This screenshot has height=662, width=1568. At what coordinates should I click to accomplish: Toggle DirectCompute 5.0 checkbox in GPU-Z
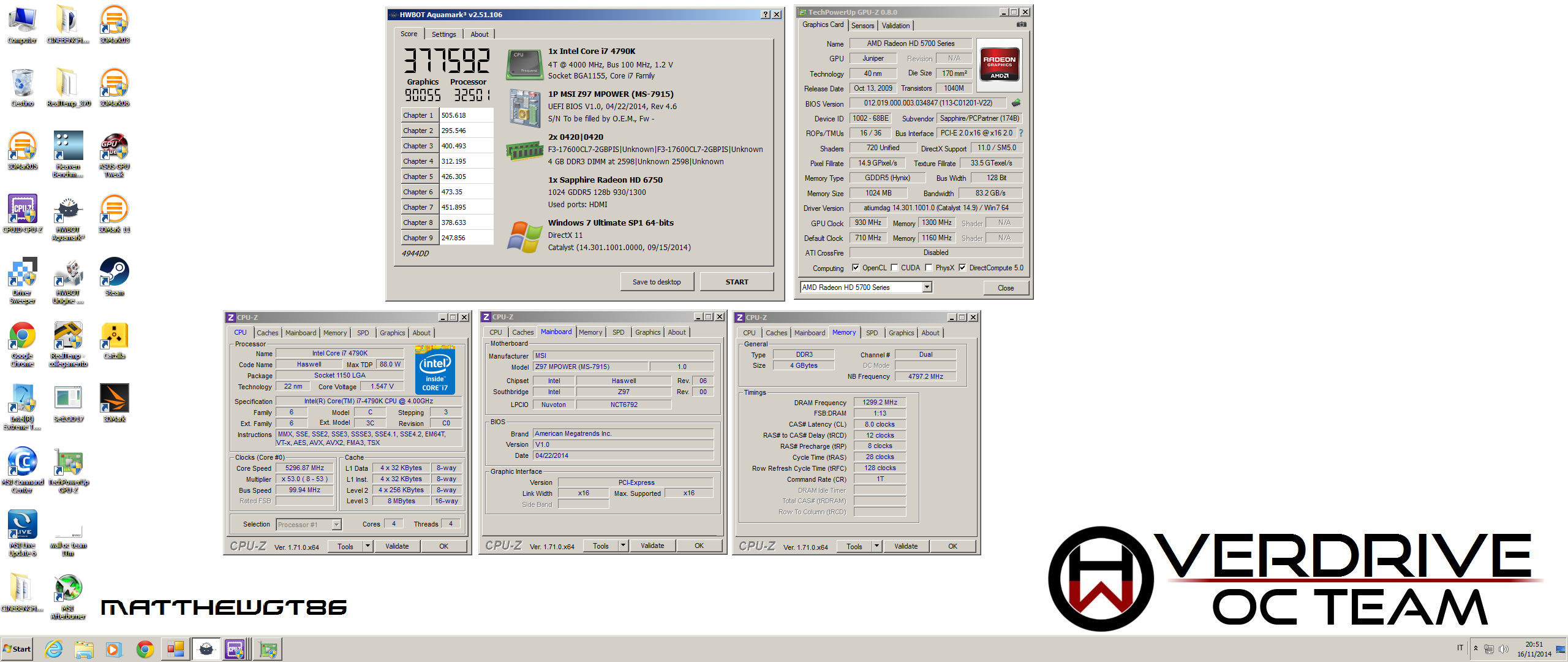click(x=962, y=268)
